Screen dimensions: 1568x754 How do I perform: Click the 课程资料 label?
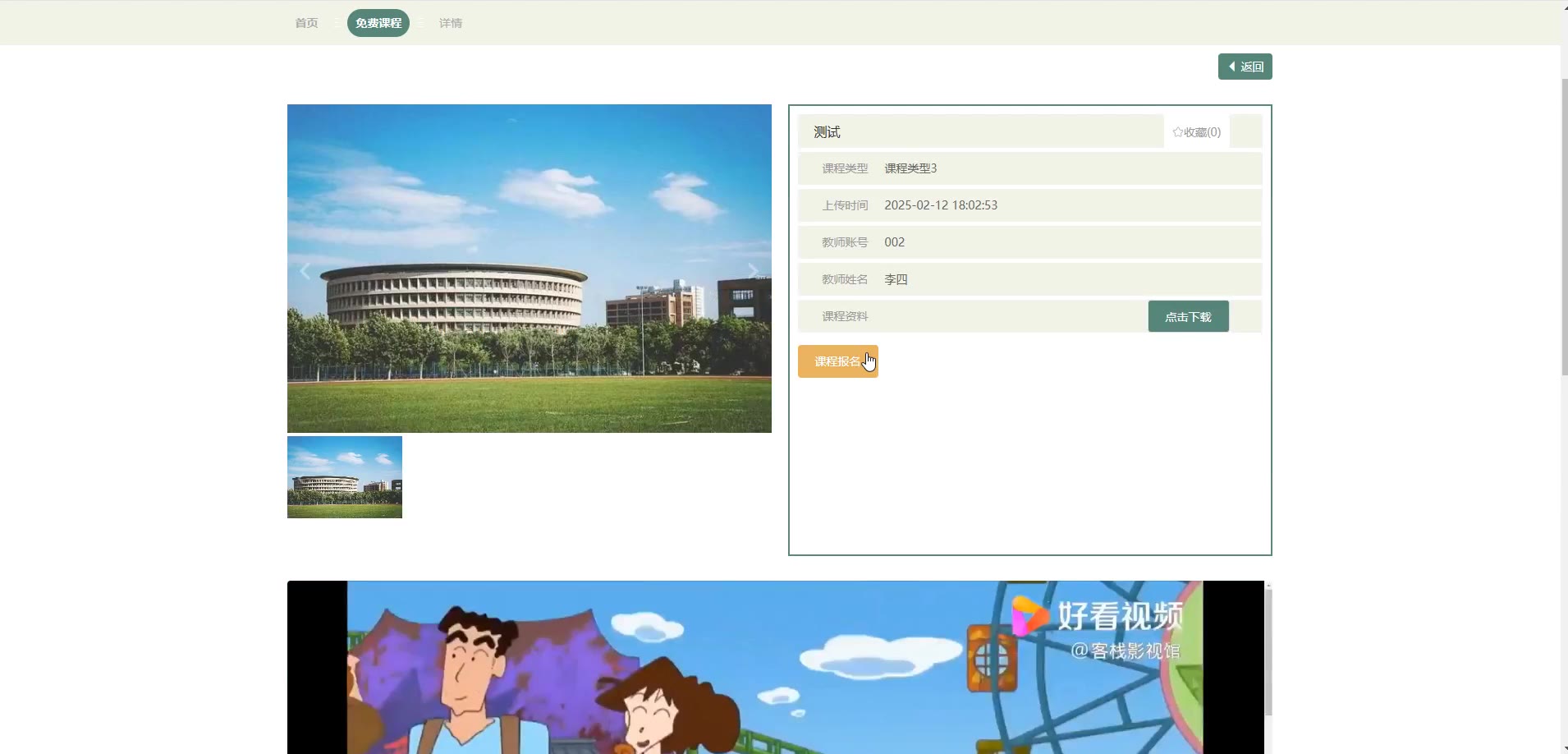click(845, 316)
